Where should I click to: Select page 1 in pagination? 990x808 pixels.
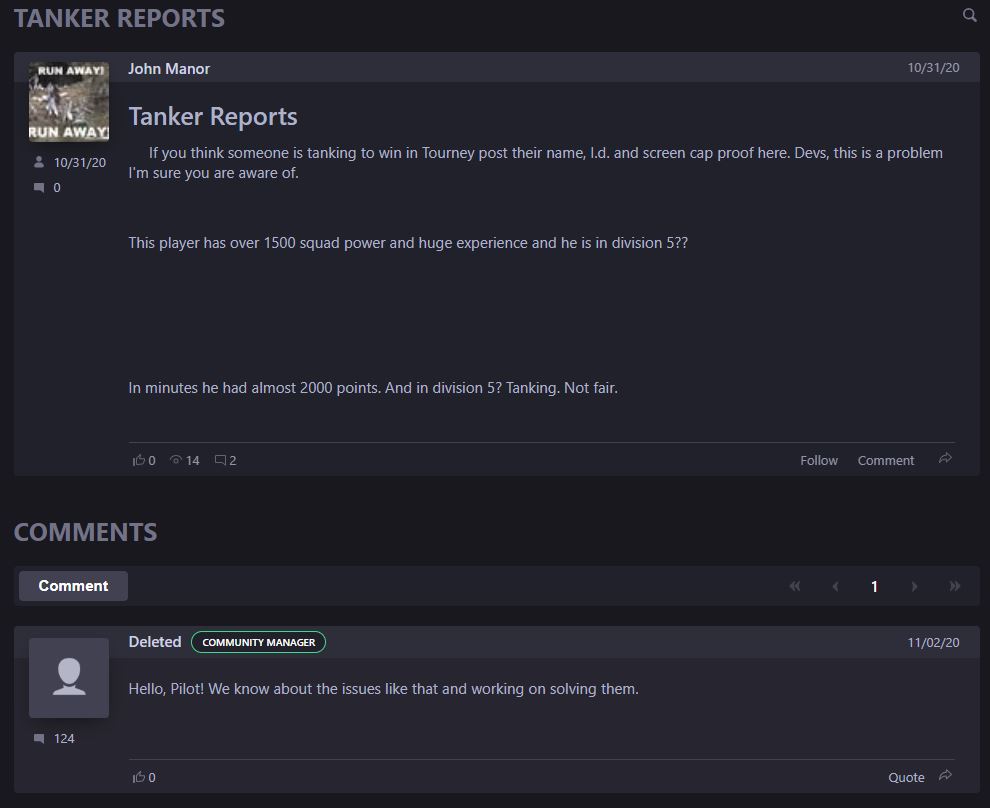click(874, 586)
